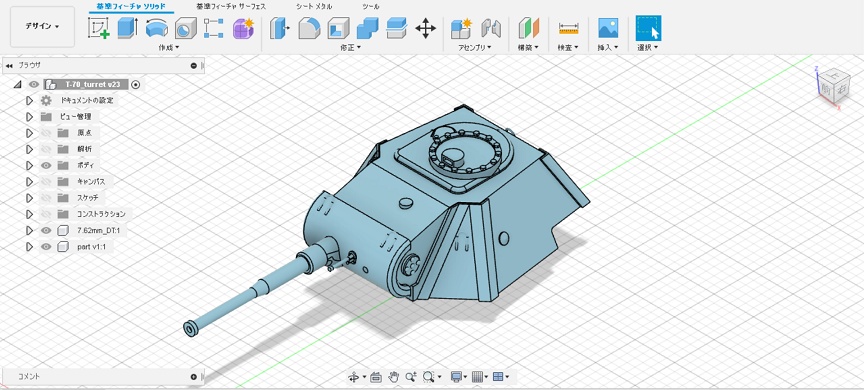
Task: Toggle visibility of port v1:1 component
Action: tap(46, 246)
